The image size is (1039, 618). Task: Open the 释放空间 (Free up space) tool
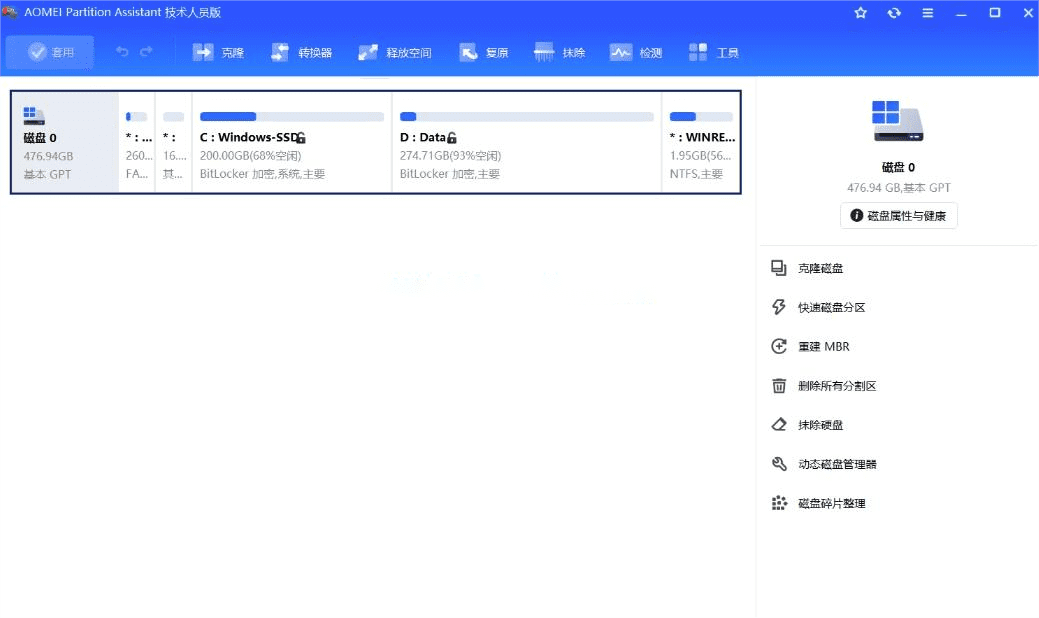point(395,52)
